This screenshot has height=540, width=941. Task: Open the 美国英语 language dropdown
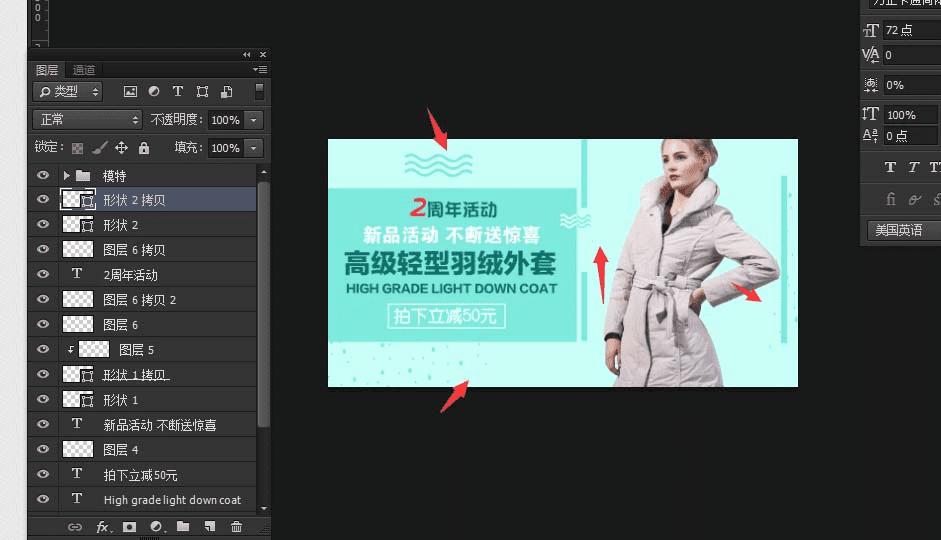(904, 230)
